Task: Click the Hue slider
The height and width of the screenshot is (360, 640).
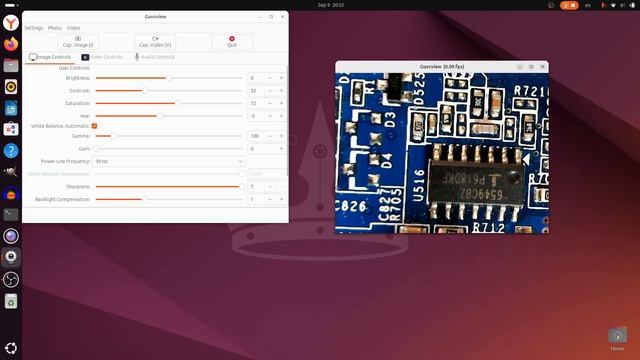Action: click(169, 116)
